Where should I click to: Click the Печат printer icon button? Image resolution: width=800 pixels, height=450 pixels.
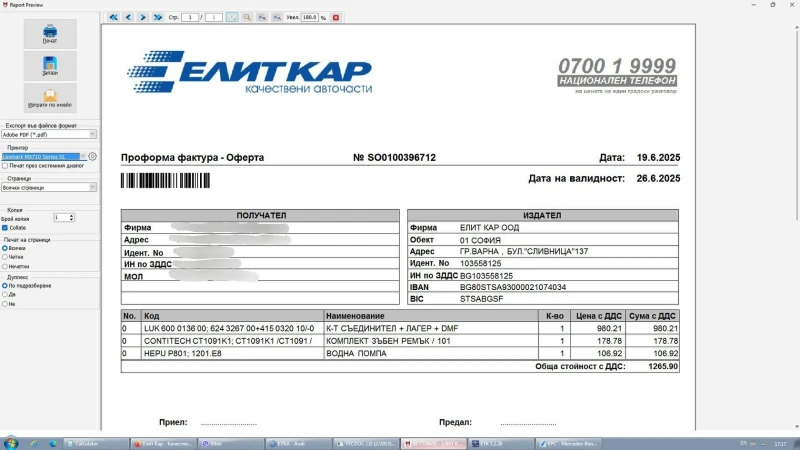coord(50,34)
